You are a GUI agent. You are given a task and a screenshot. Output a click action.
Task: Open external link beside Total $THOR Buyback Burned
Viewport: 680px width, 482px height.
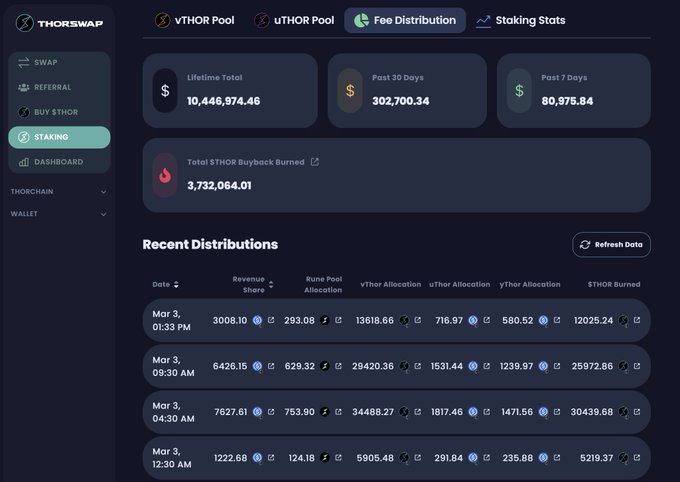pyautogui.click(x=314, y=162)
